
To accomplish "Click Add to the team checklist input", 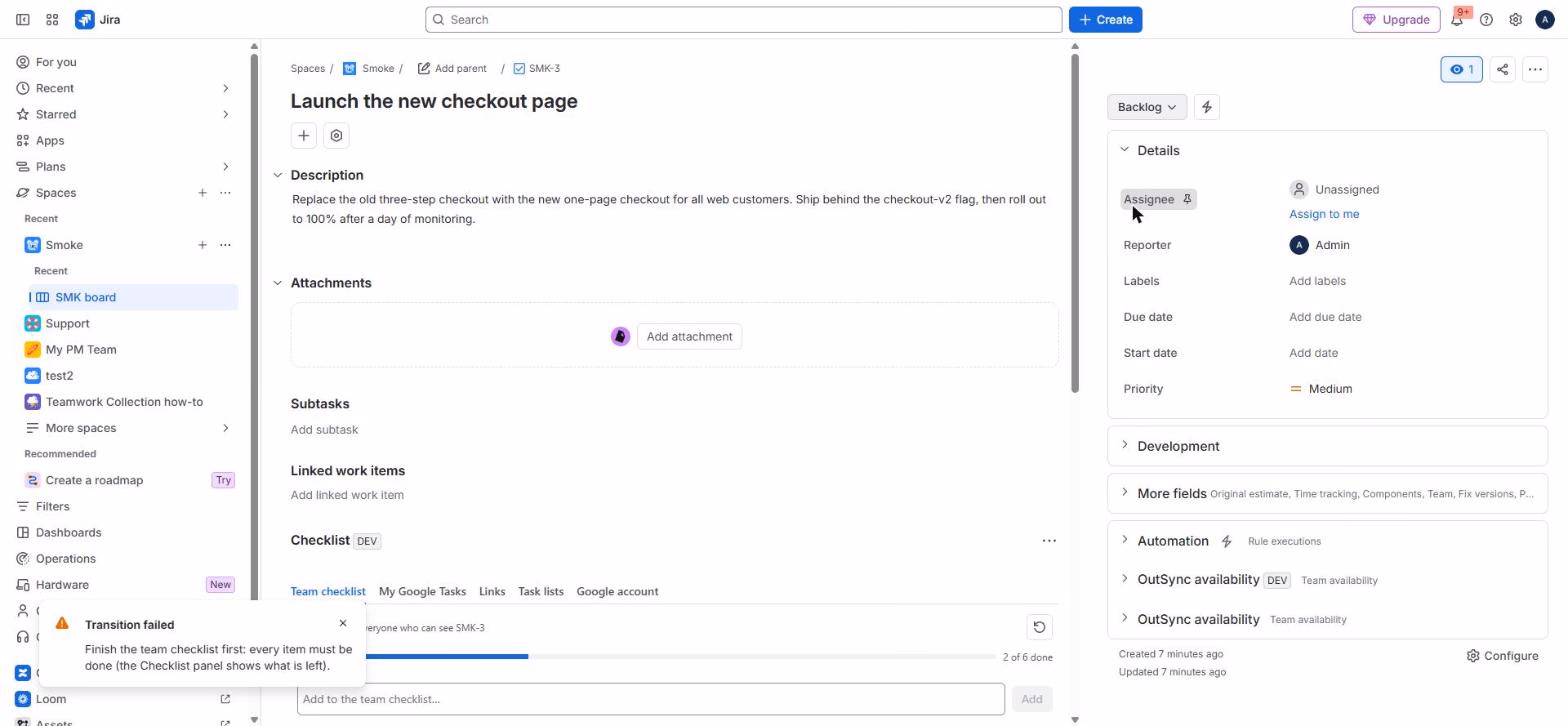I will 651,699.
